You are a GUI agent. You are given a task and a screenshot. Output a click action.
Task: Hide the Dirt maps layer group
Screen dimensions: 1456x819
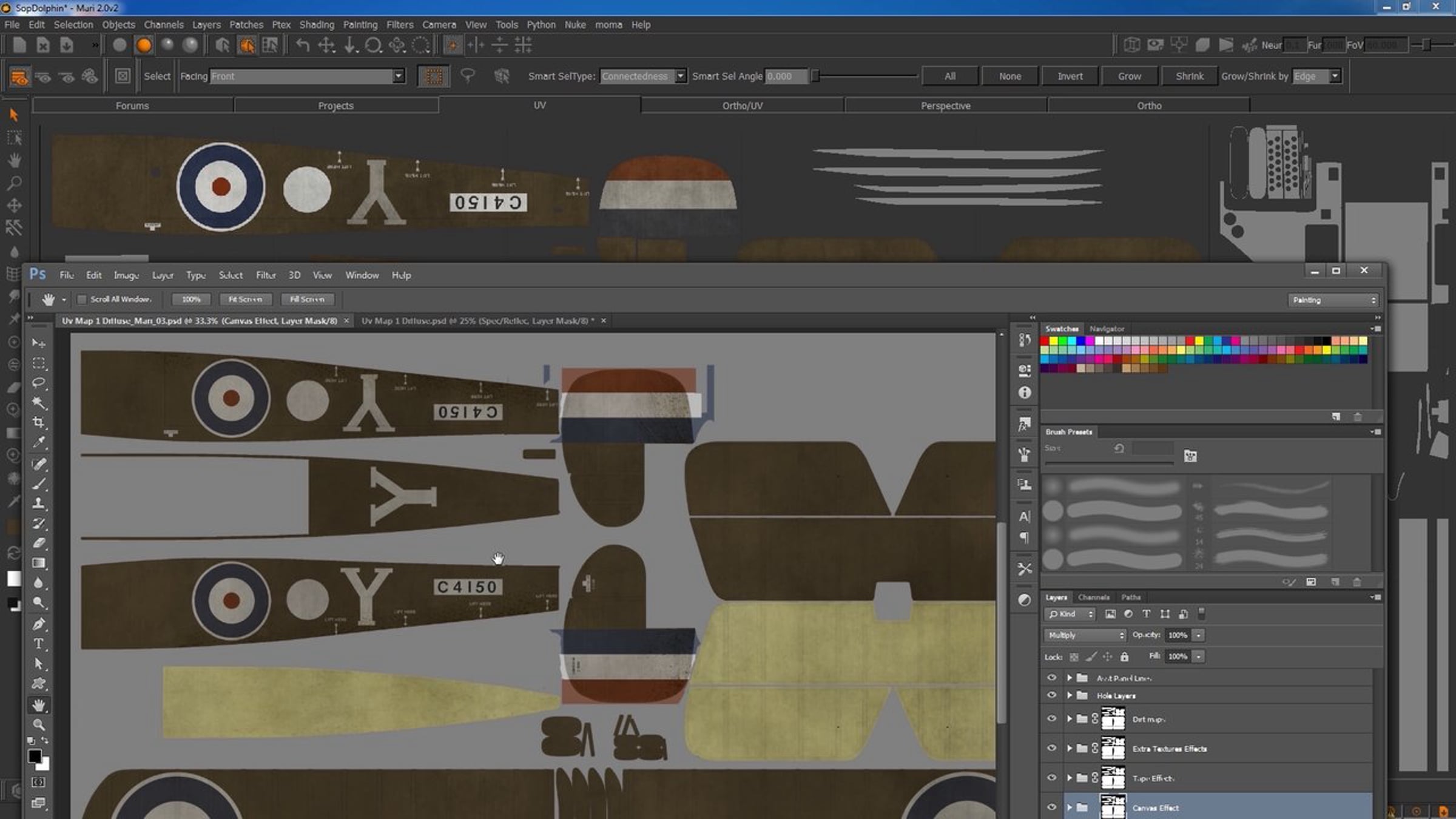point(1052,719)
